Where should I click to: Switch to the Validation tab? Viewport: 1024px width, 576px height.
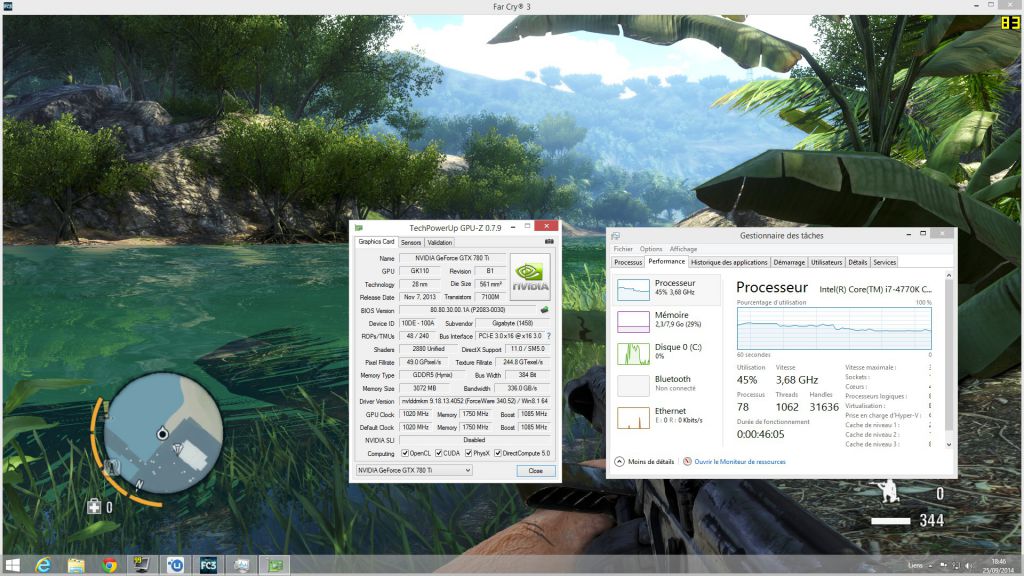click(x=440, y=242)
